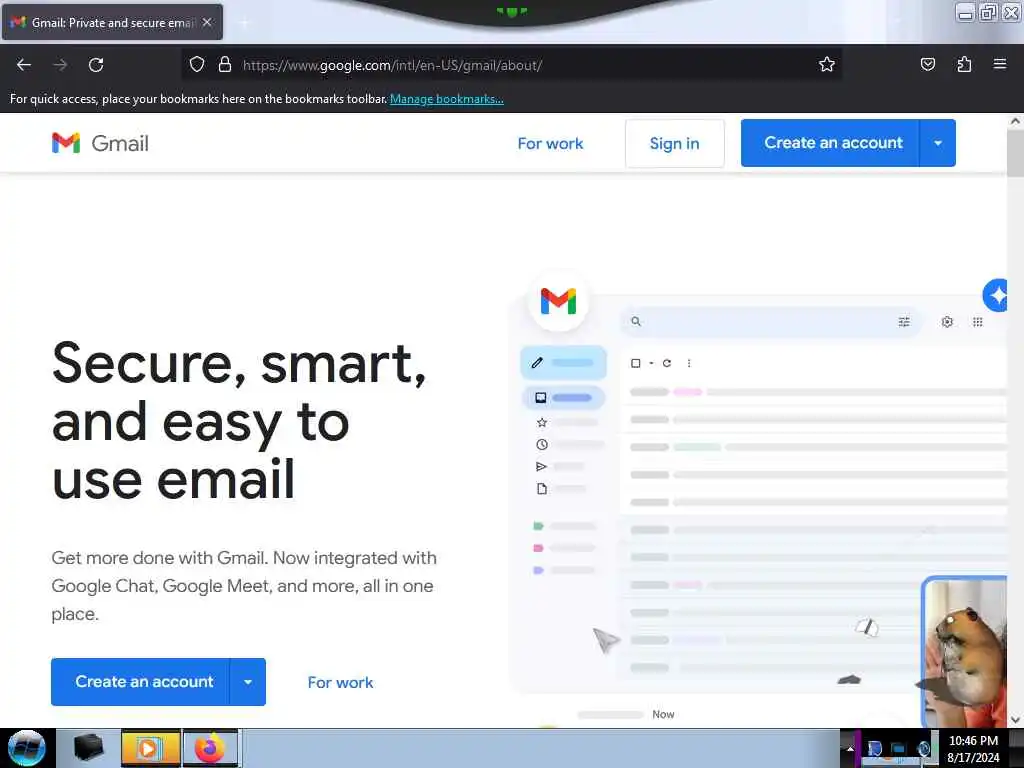Open the media player taskbar icon

(x=150, y=748)
